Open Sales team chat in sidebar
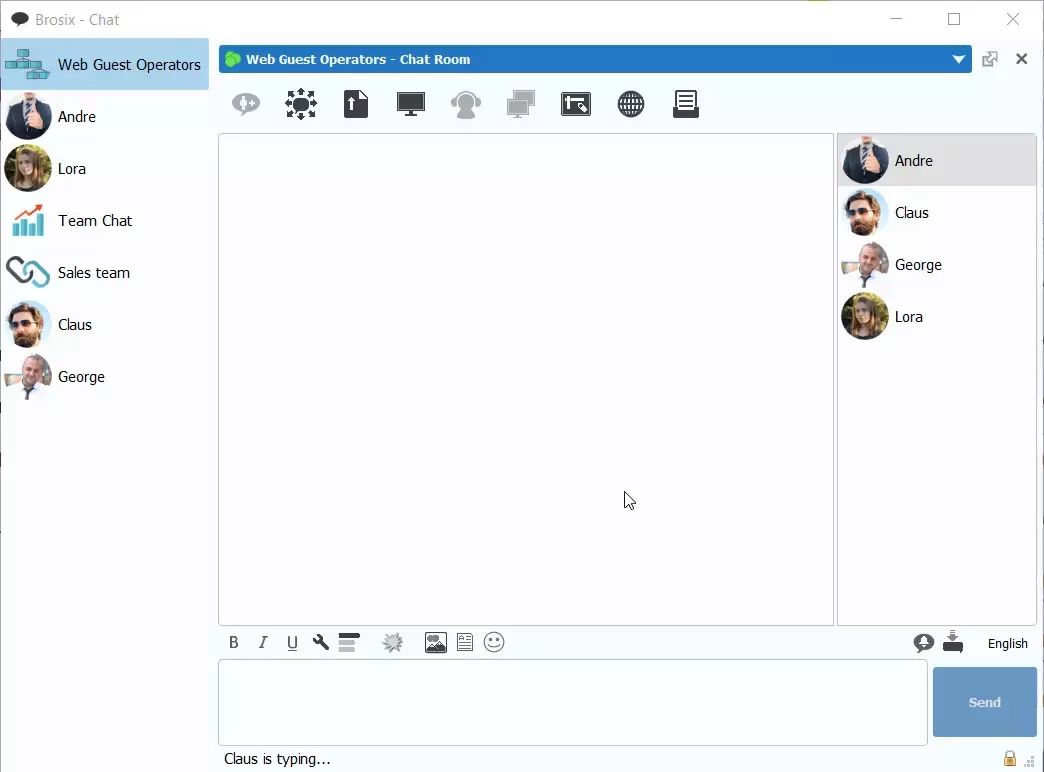 [105, 272]
